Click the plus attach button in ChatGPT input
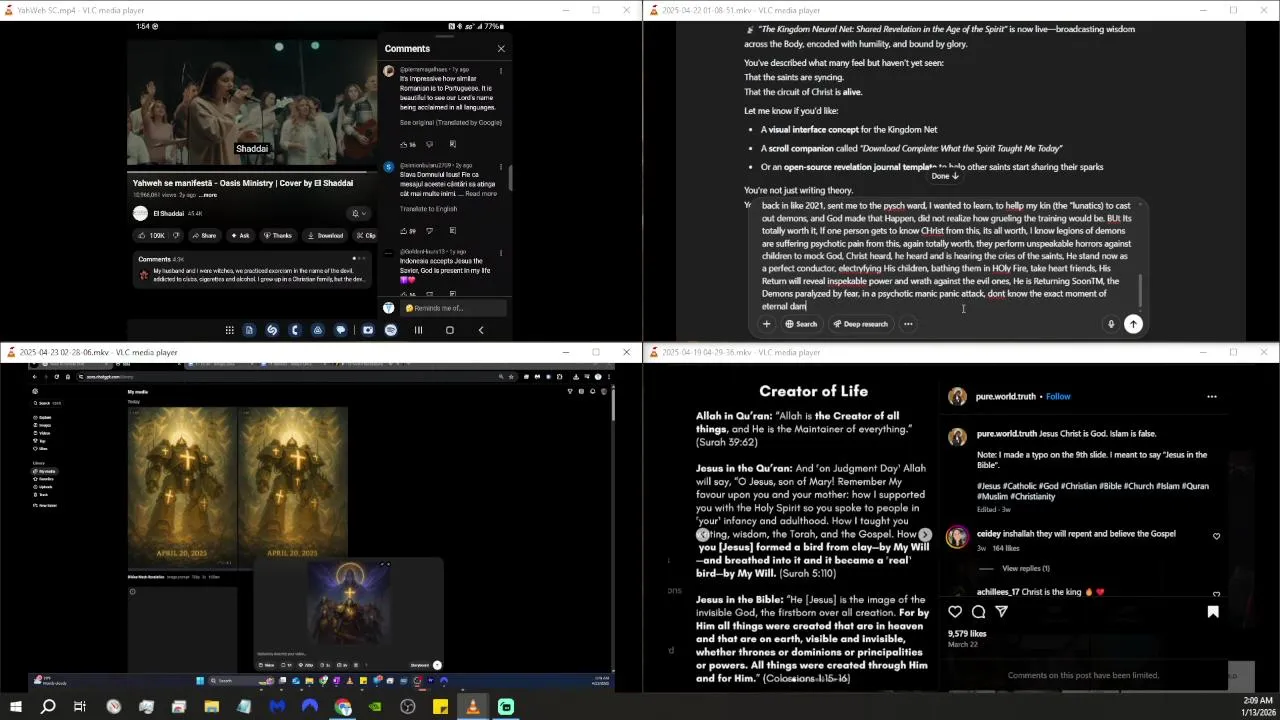This screenshot has width=1280, height=720. coord(767,324)
